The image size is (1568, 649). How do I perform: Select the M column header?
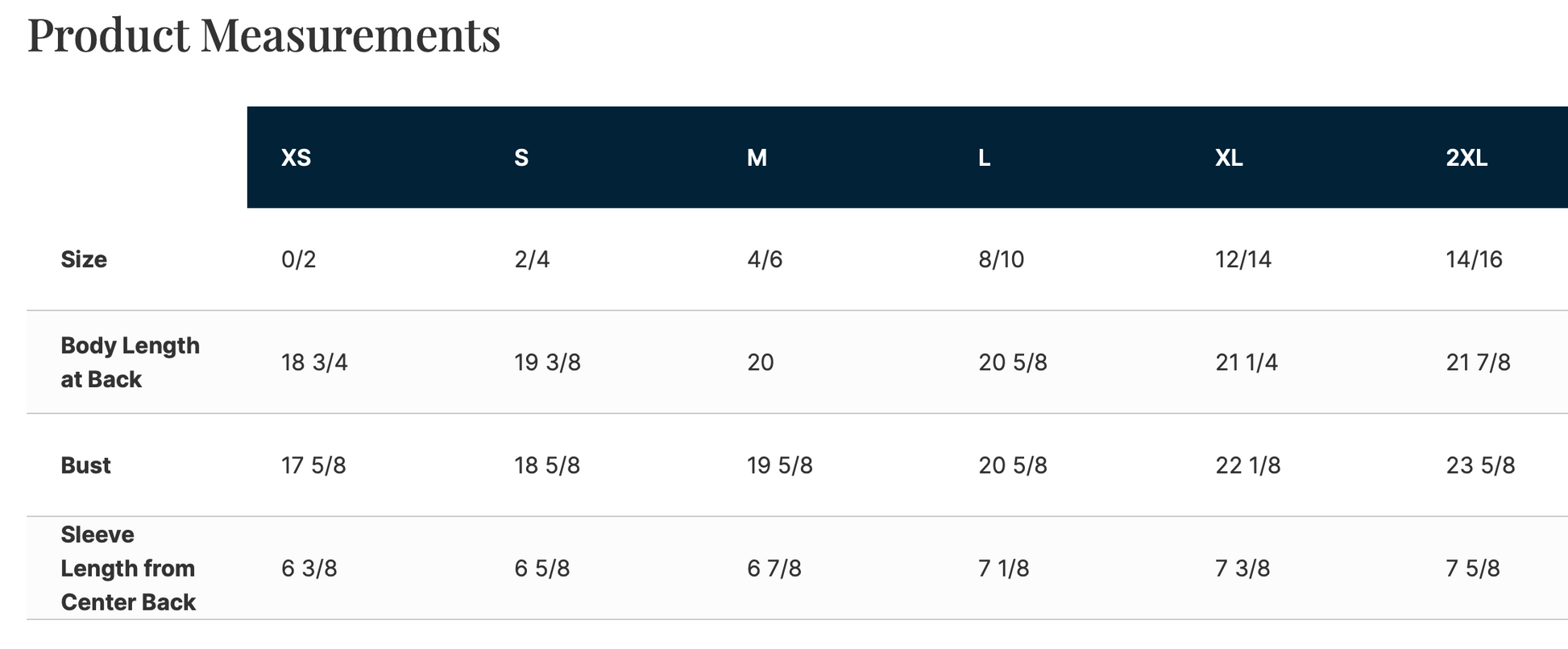click(x=757, y=158)
